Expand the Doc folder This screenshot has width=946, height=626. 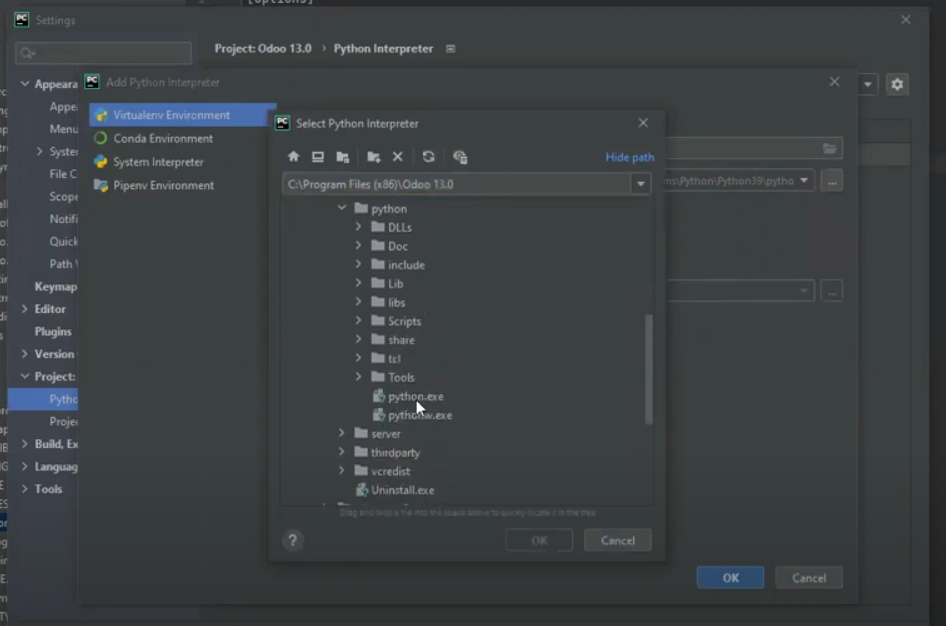[x=358, y=245]
